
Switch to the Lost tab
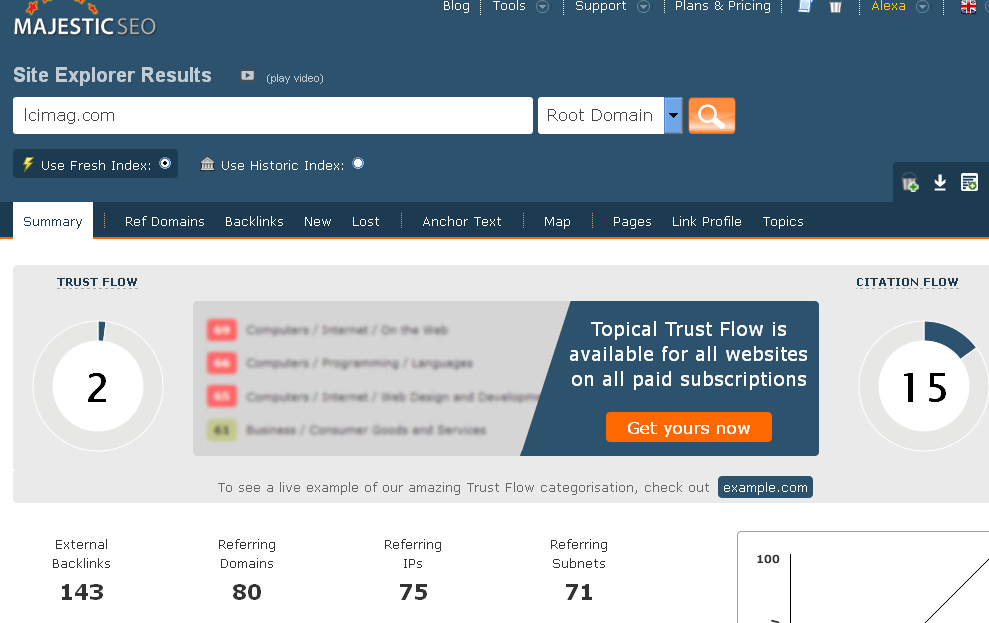(x=366, y=221)
